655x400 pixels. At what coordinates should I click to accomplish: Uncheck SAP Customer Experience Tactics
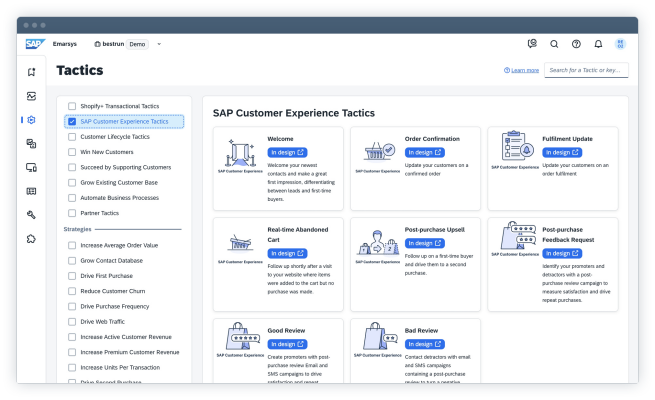(x=72, y=122)
